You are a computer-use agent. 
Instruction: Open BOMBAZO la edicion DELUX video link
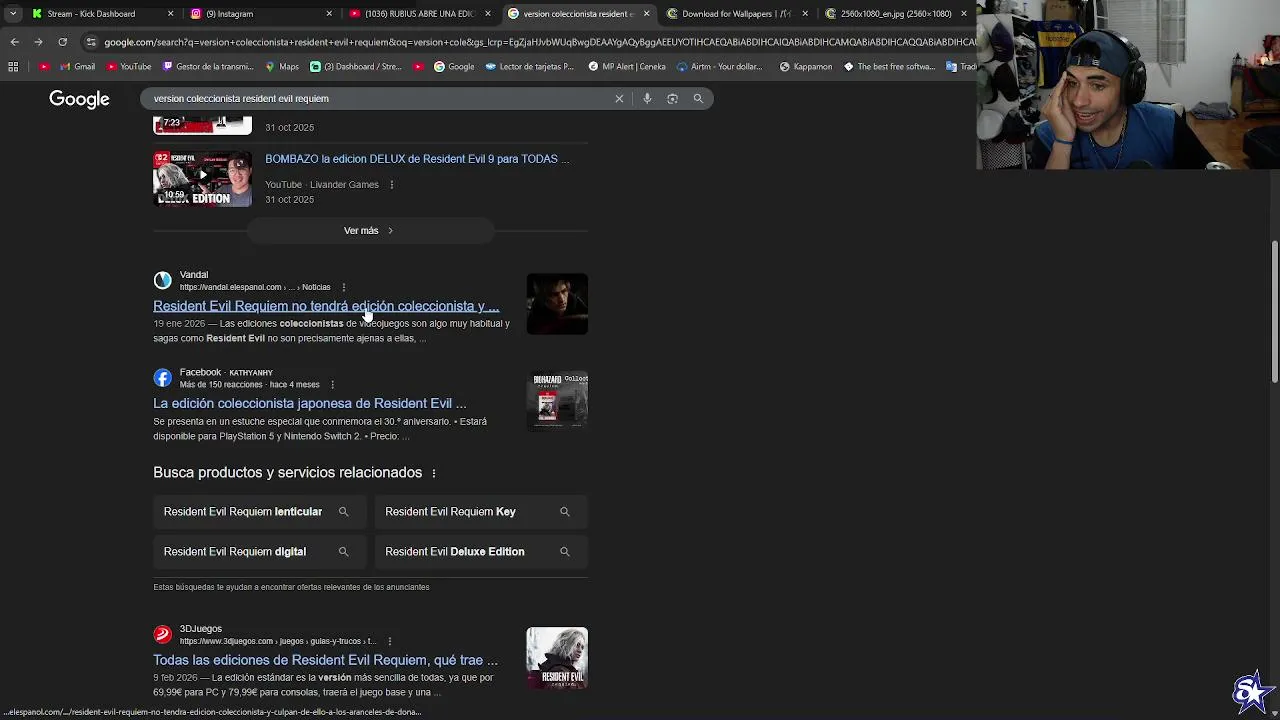tap(417, 159)
